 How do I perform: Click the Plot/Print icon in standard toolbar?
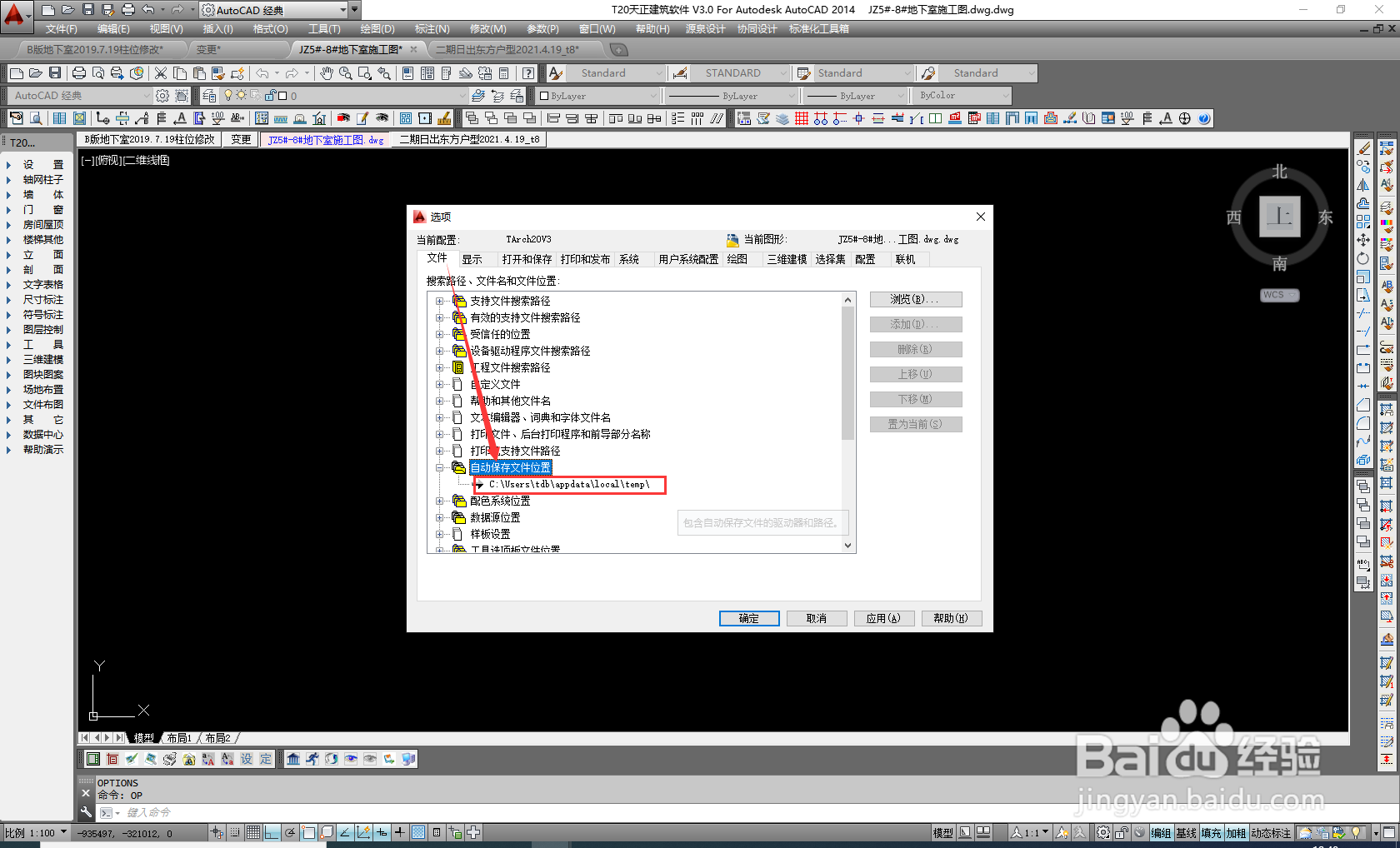coord(79,73)
